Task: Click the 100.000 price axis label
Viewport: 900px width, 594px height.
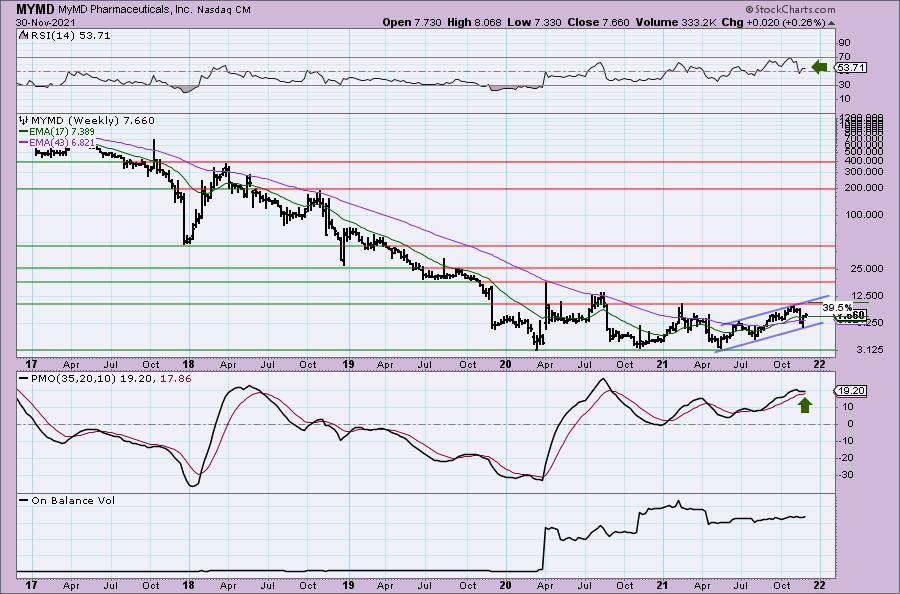Action: (862, 215)
